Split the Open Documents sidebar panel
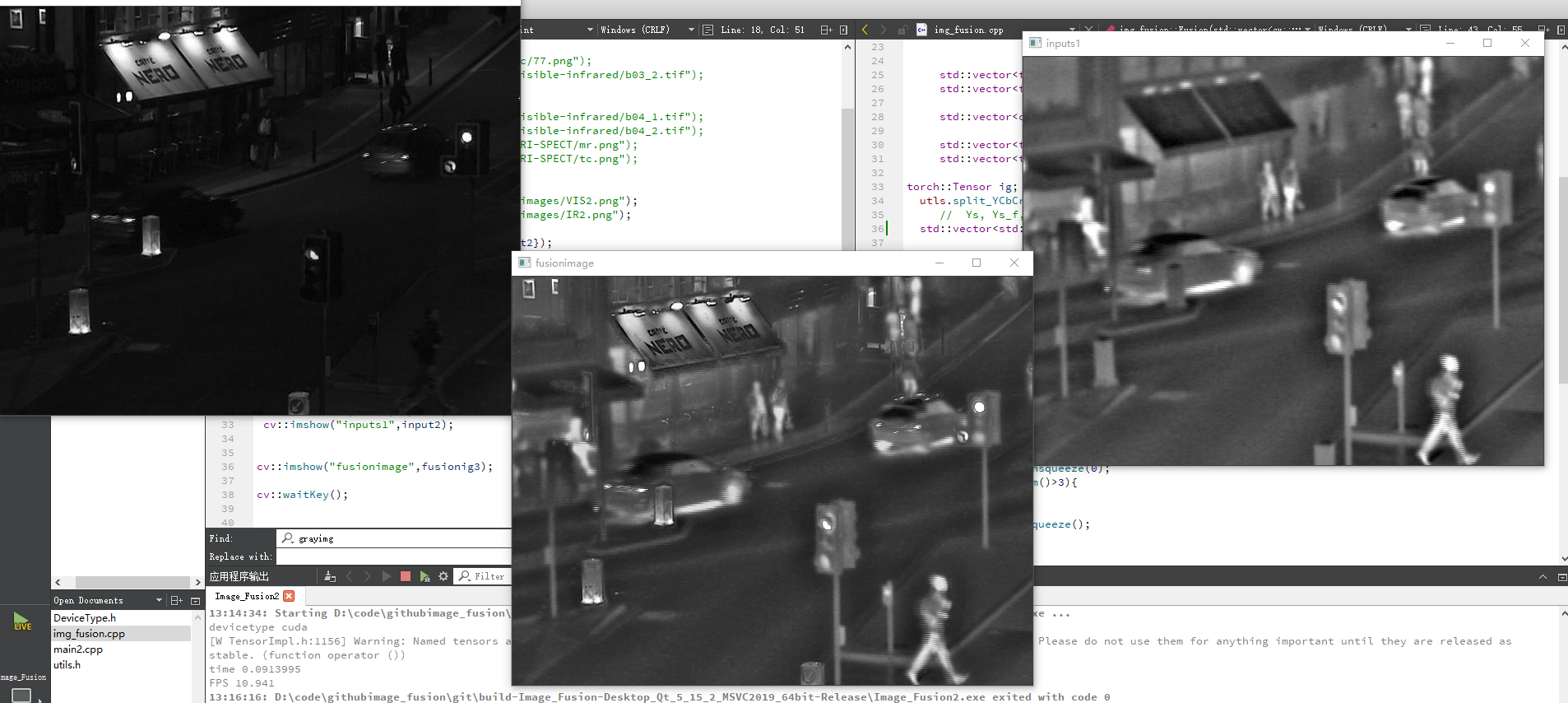 (176, 600)
